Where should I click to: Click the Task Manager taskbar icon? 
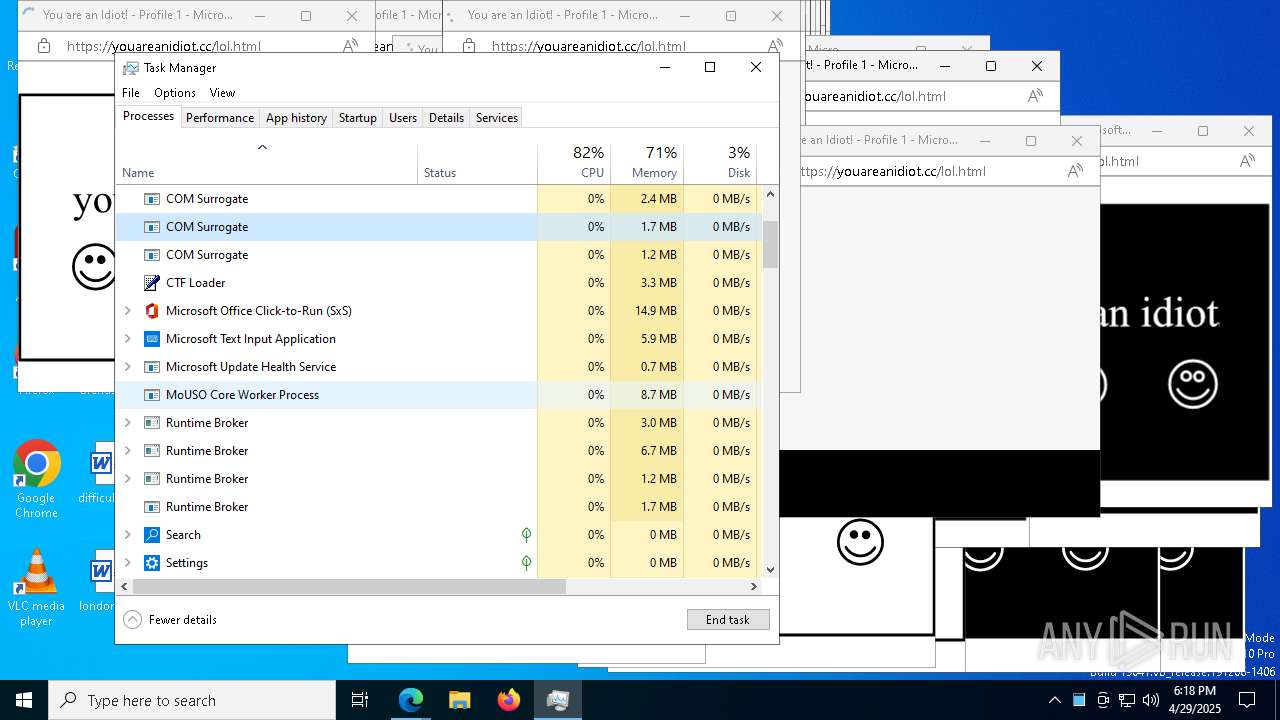(x=558, y=700)
